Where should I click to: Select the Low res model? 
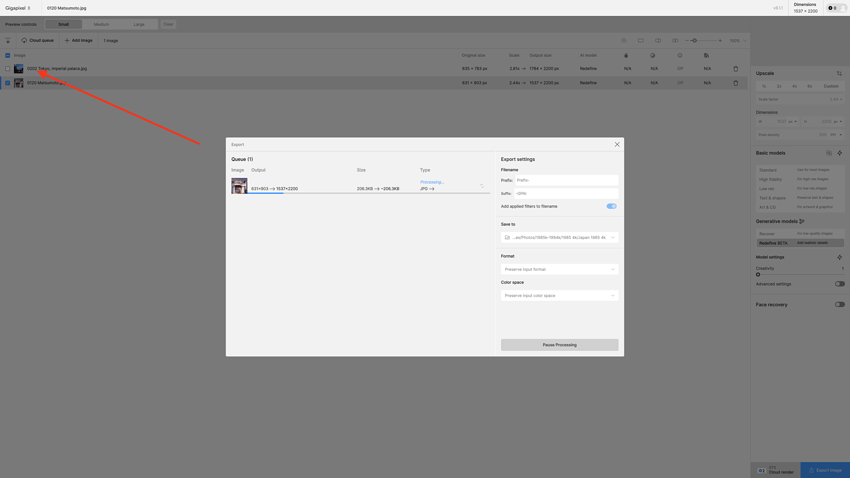click(x=800, y=189)
